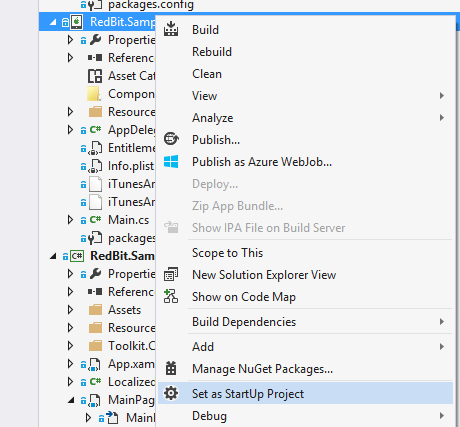Click the iOS project icon on highlighted row

[77, 22]
